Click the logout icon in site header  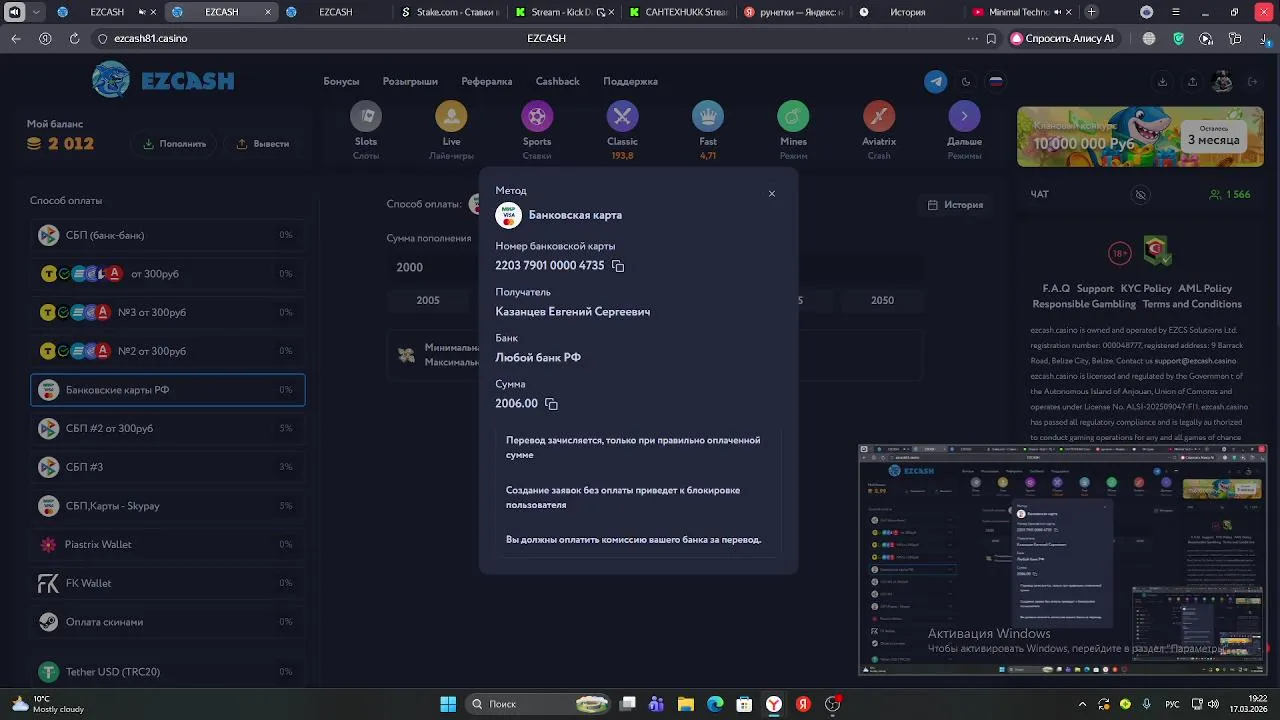tap(1252, 82)
